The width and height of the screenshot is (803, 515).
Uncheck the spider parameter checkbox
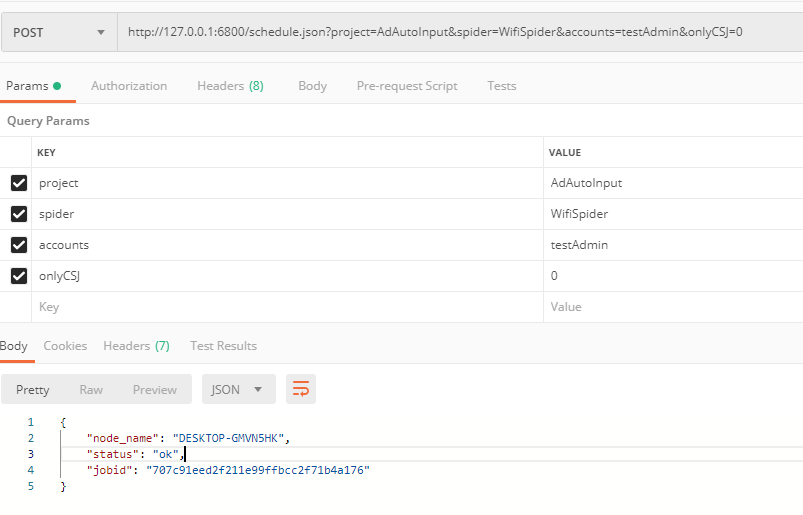[x=18, y=214]
